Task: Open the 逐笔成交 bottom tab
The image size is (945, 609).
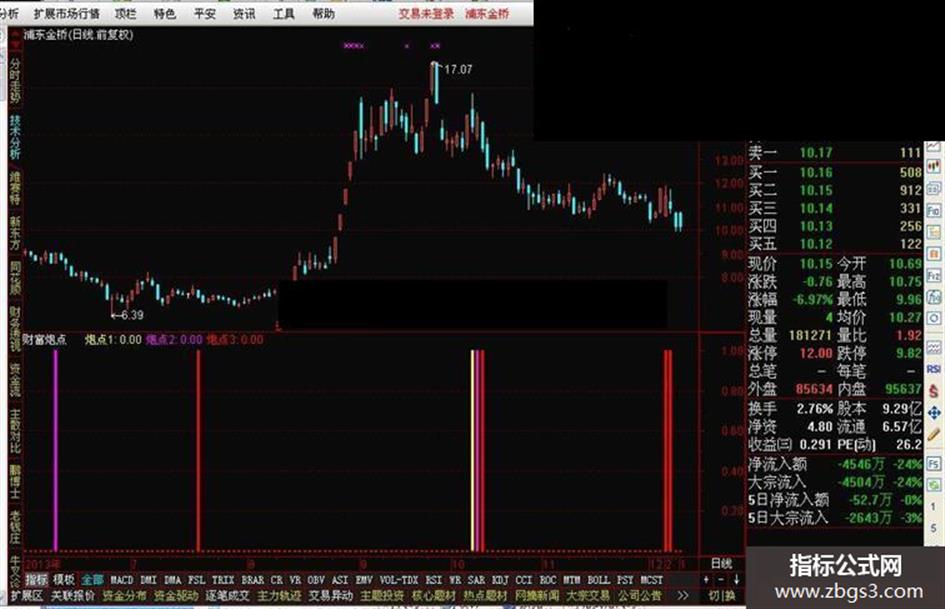Action: 227,596
